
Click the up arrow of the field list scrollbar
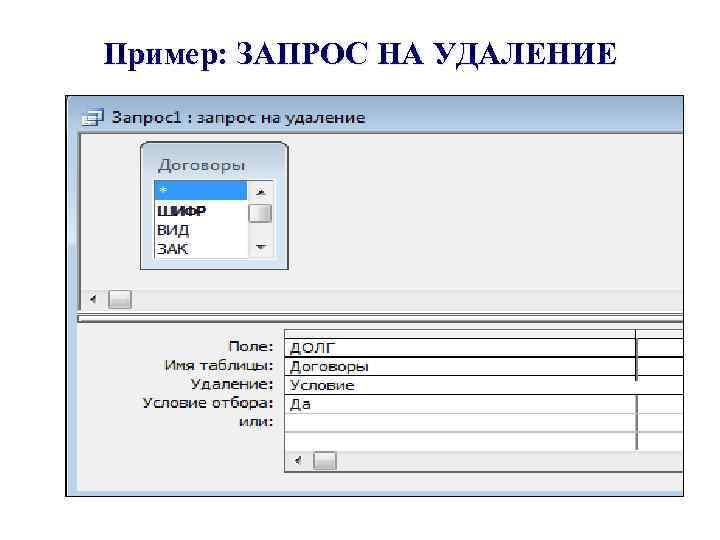(x=260, y=192)
